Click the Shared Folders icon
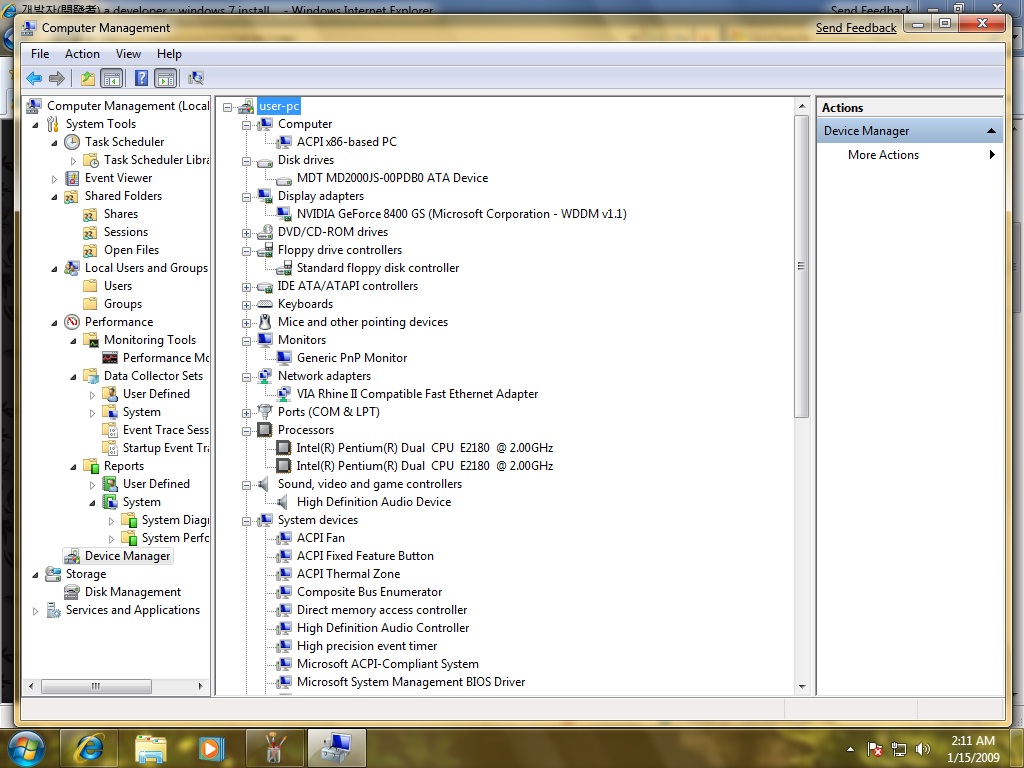 72,197
